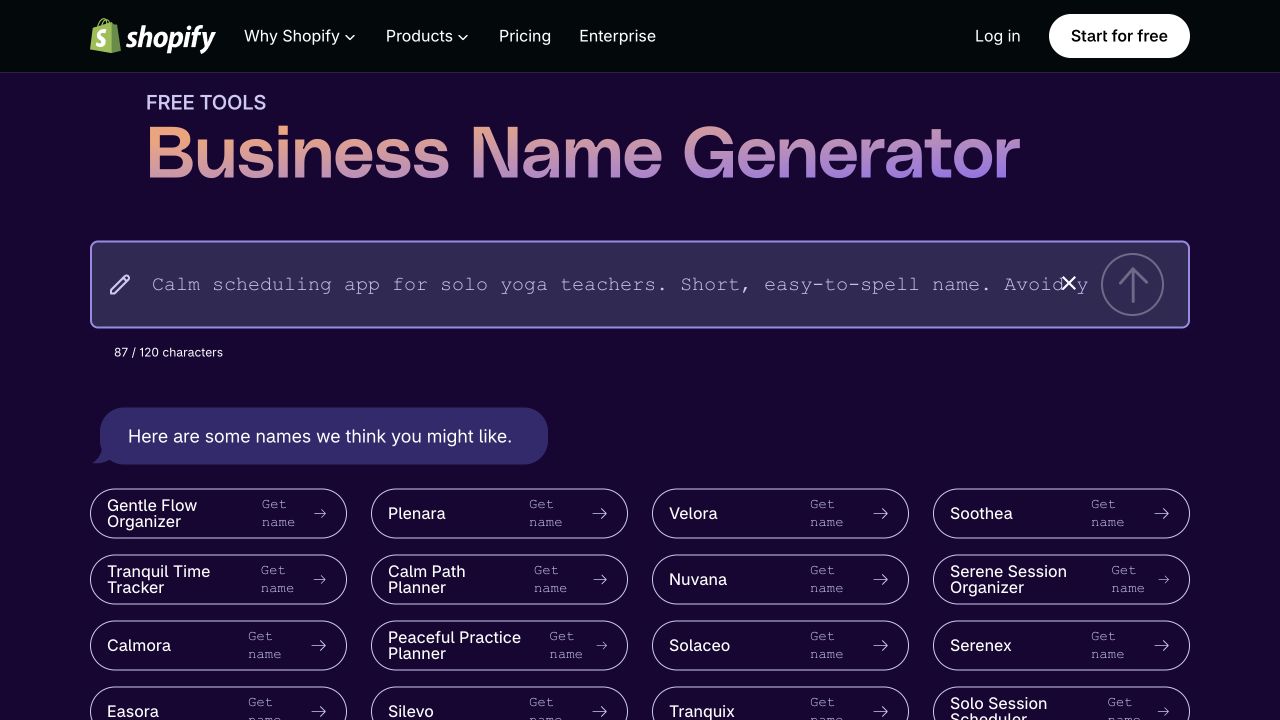Submit the prompt with the up-arrow button
Image resolution: width=1280 pixels, height=720 pixels.
click(x=1132, y=285)
